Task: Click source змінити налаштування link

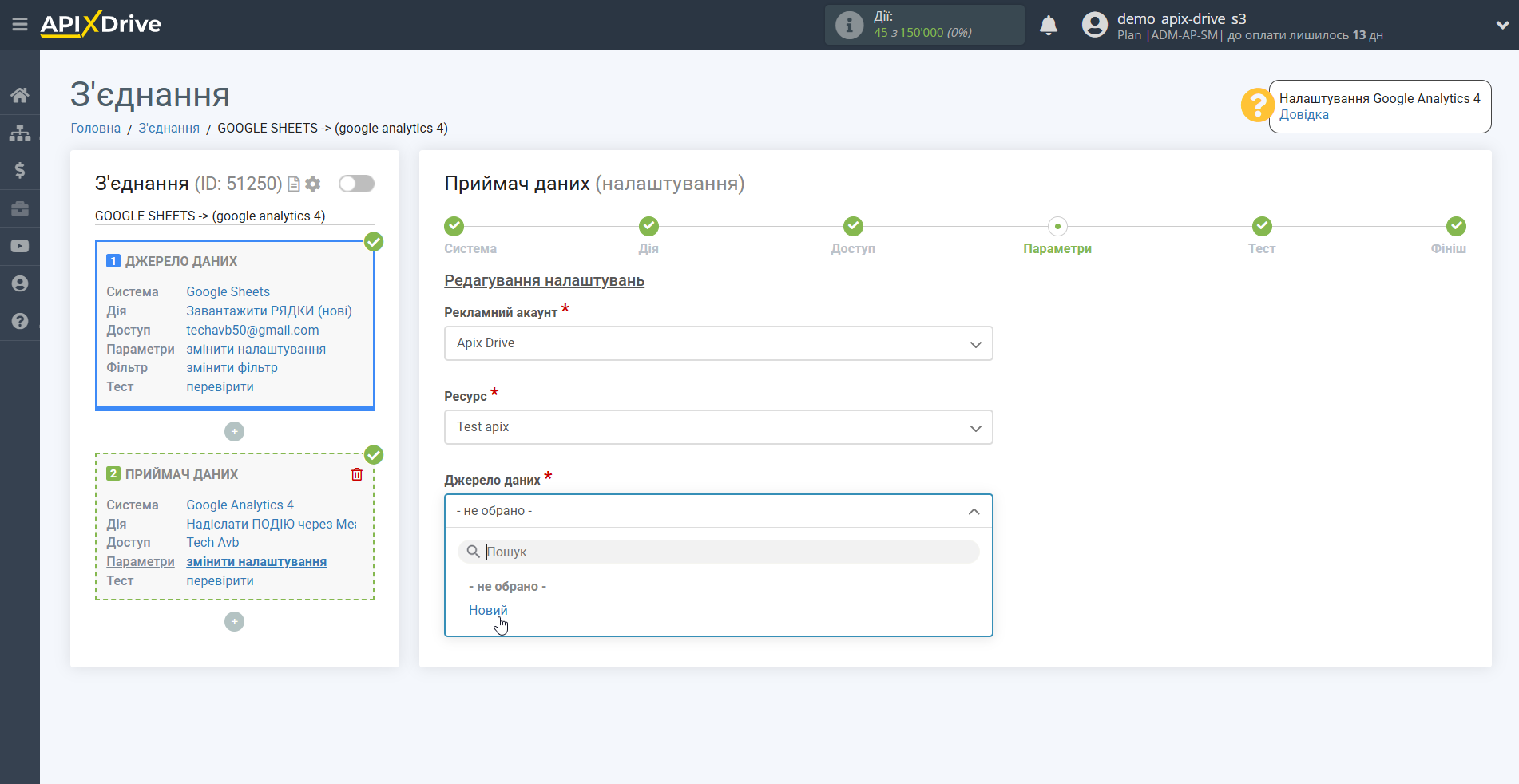Action: (256, 349)
